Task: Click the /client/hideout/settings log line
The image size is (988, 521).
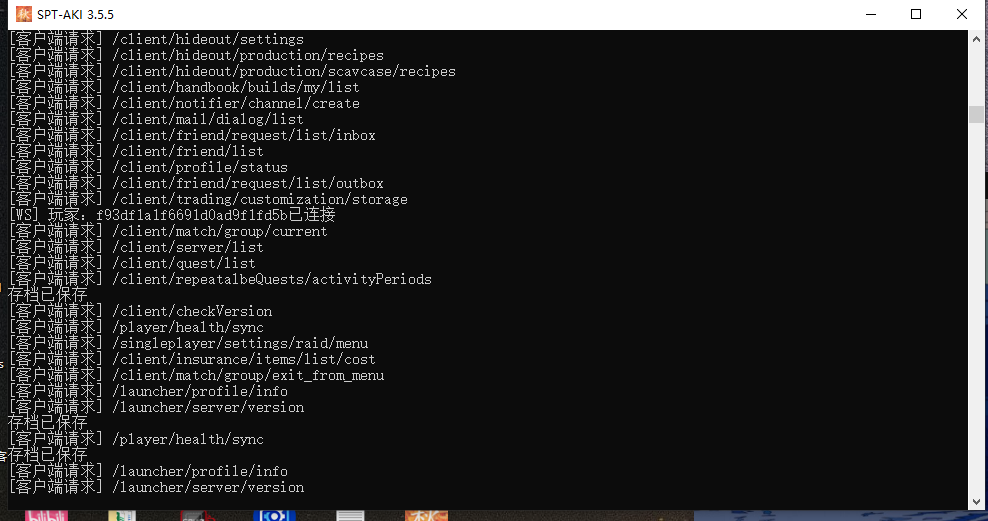Action: [208, 39]
